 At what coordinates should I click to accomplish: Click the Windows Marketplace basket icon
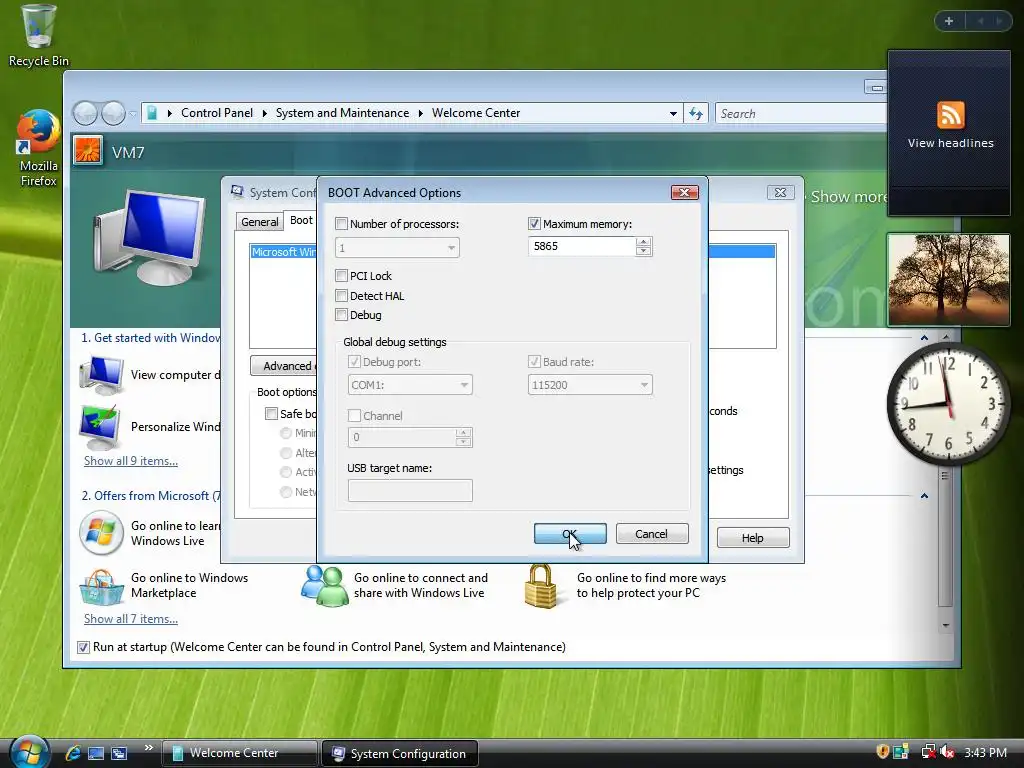pos(101,586)
